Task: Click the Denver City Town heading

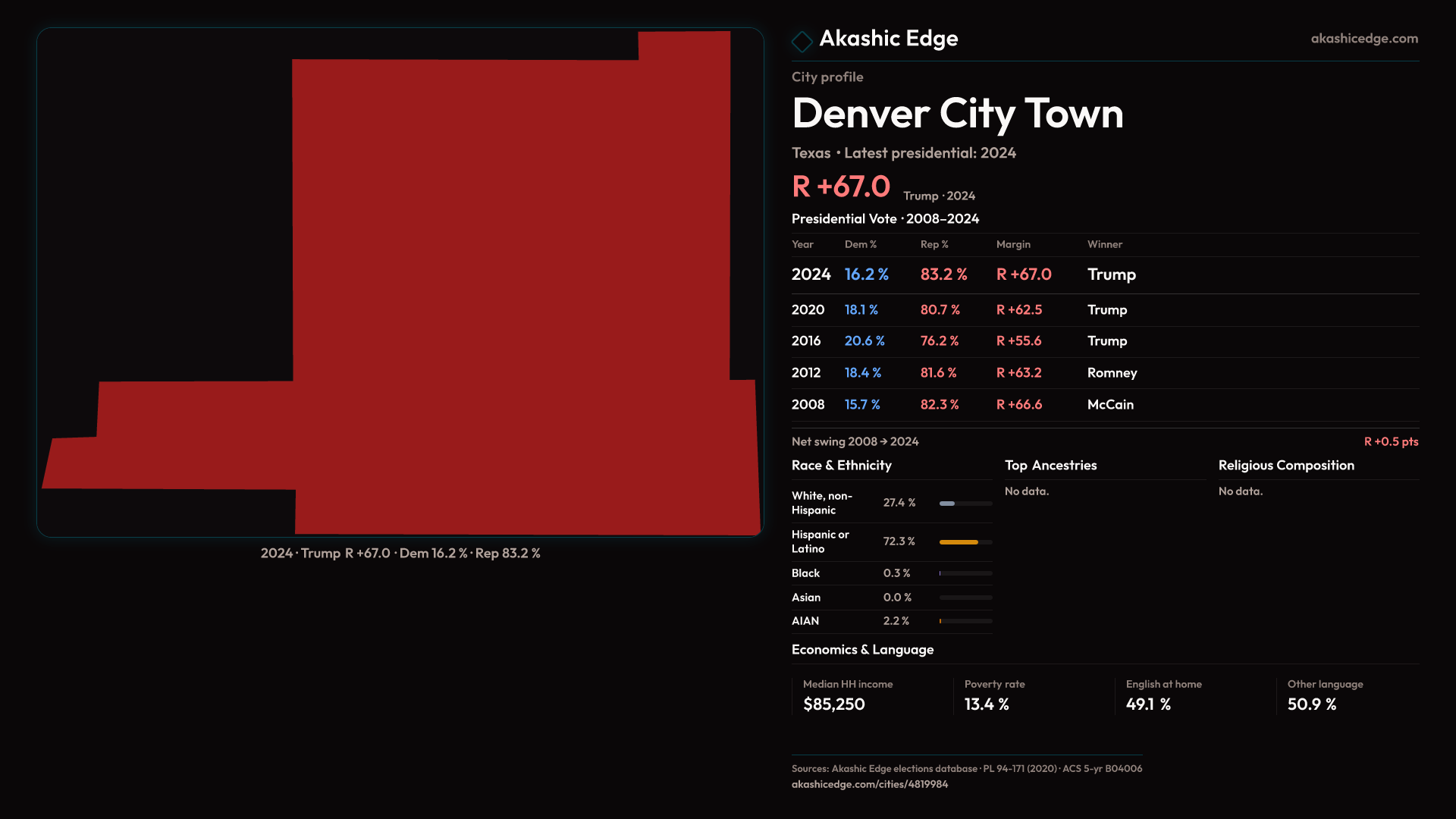Action: tap(957, 114)
